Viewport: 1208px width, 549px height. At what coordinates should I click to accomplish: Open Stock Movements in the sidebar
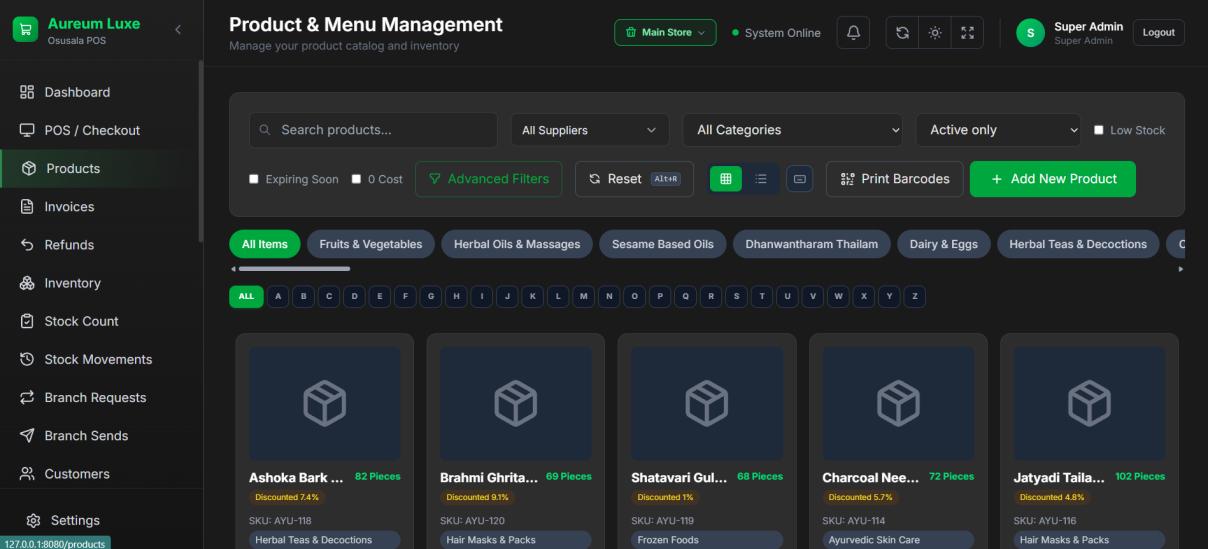coord(100,359)
